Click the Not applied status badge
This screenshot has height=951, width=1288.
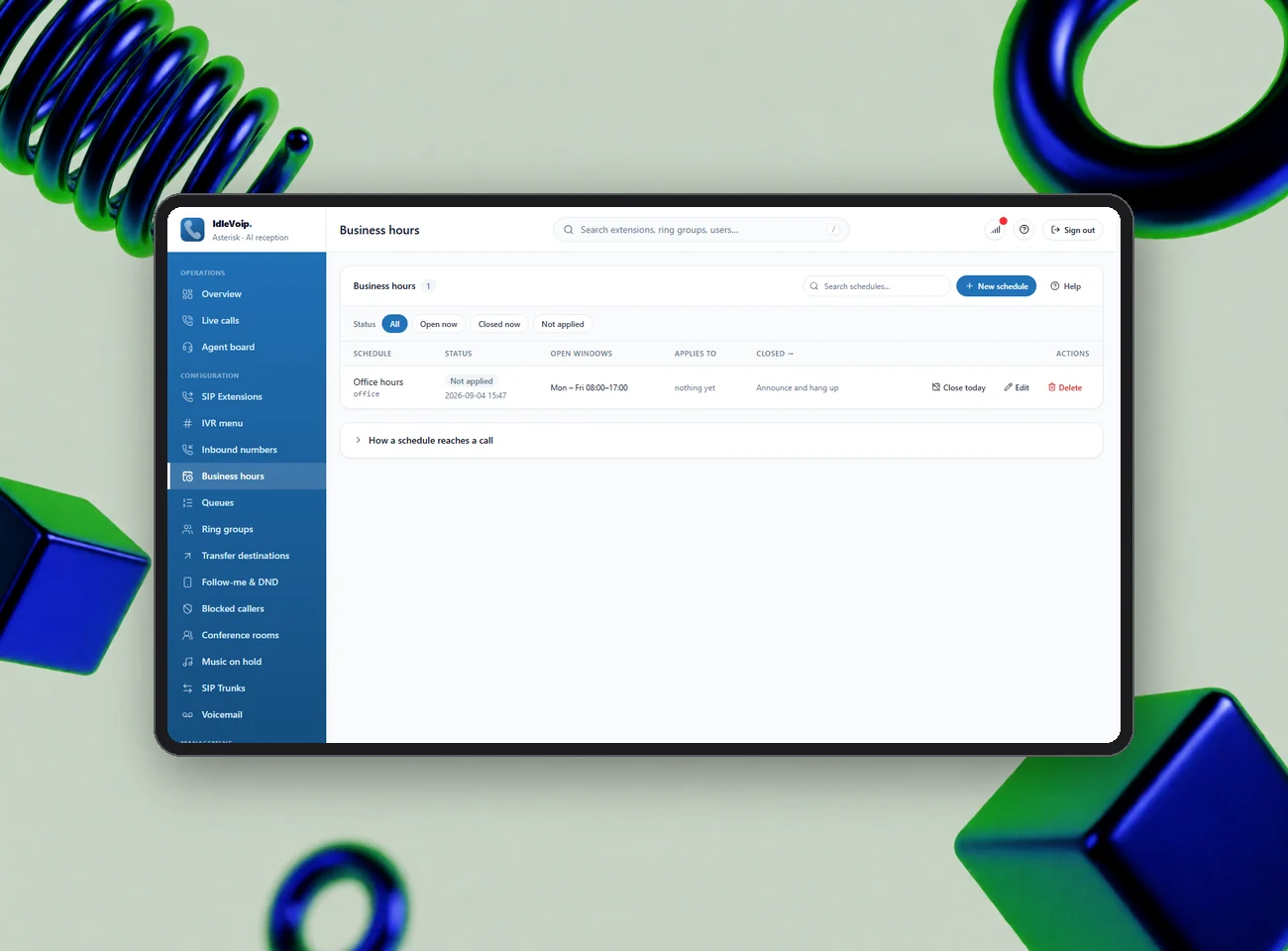click(x=472, y=381)
